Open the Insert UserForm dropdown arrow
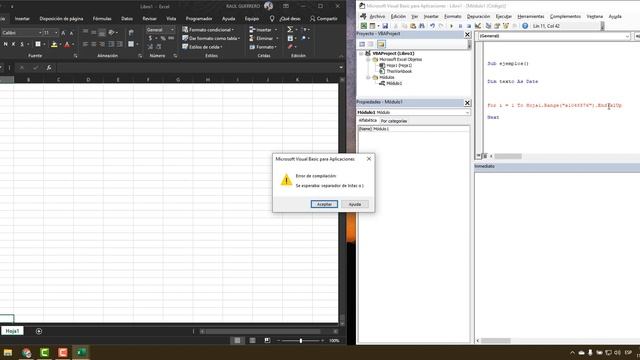This screenshot has height=360, width=640. (x=378, y=26)
